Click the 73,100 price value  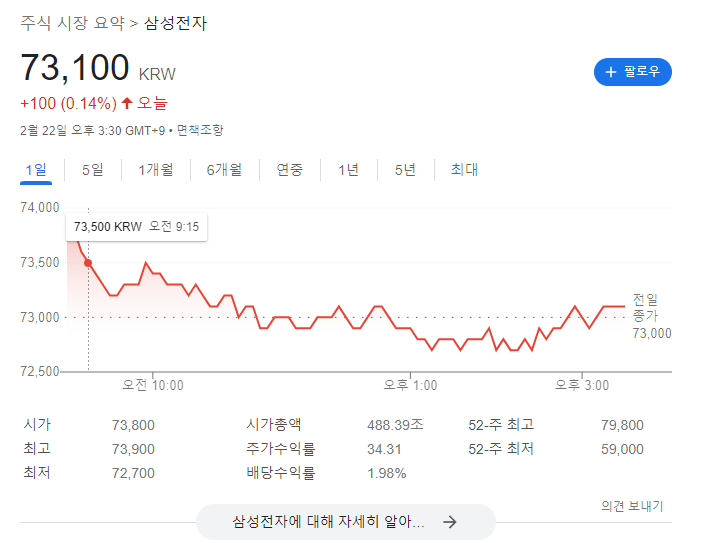(x=75, y=68)
